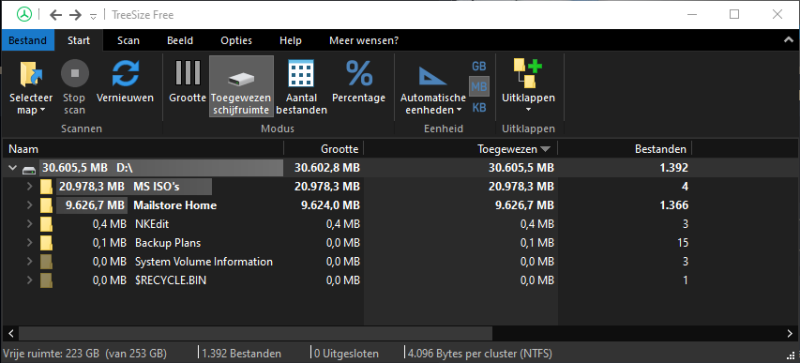Click the MS ISO's folder icon
800x363 pixels.
[46, 187]
